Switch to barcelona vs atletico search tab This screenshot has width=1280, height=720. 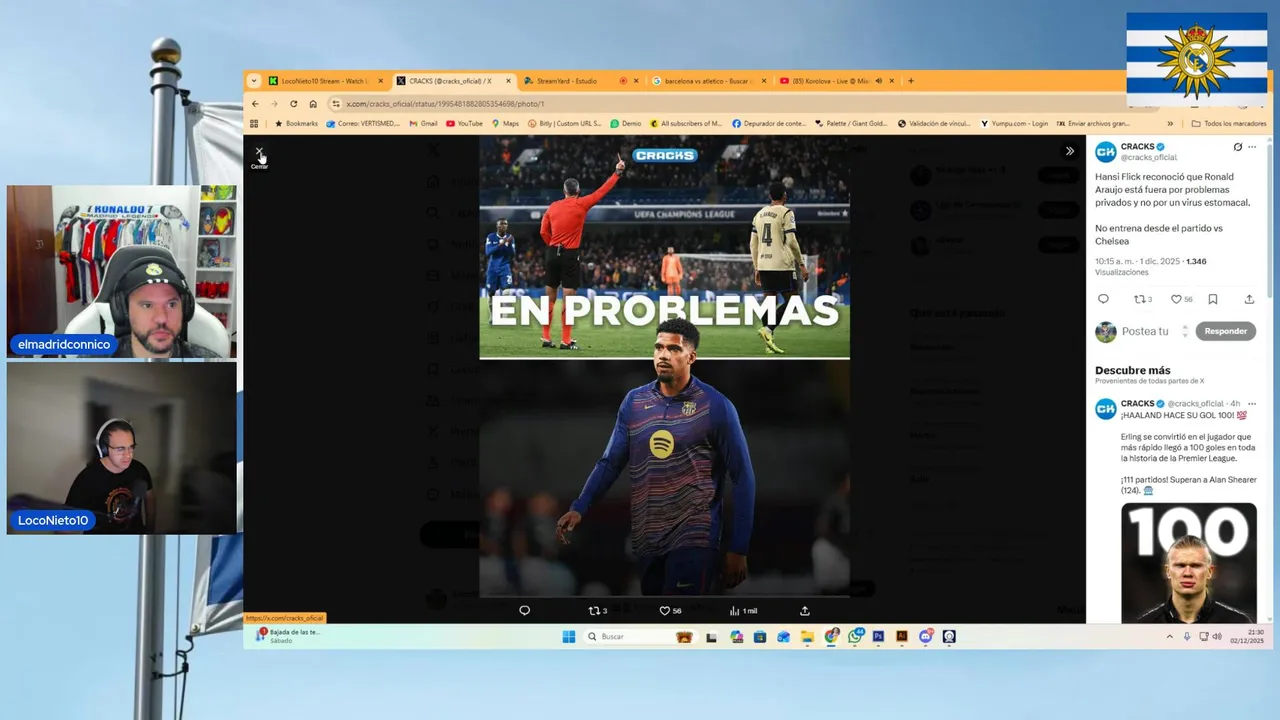(x=708, y=81)
